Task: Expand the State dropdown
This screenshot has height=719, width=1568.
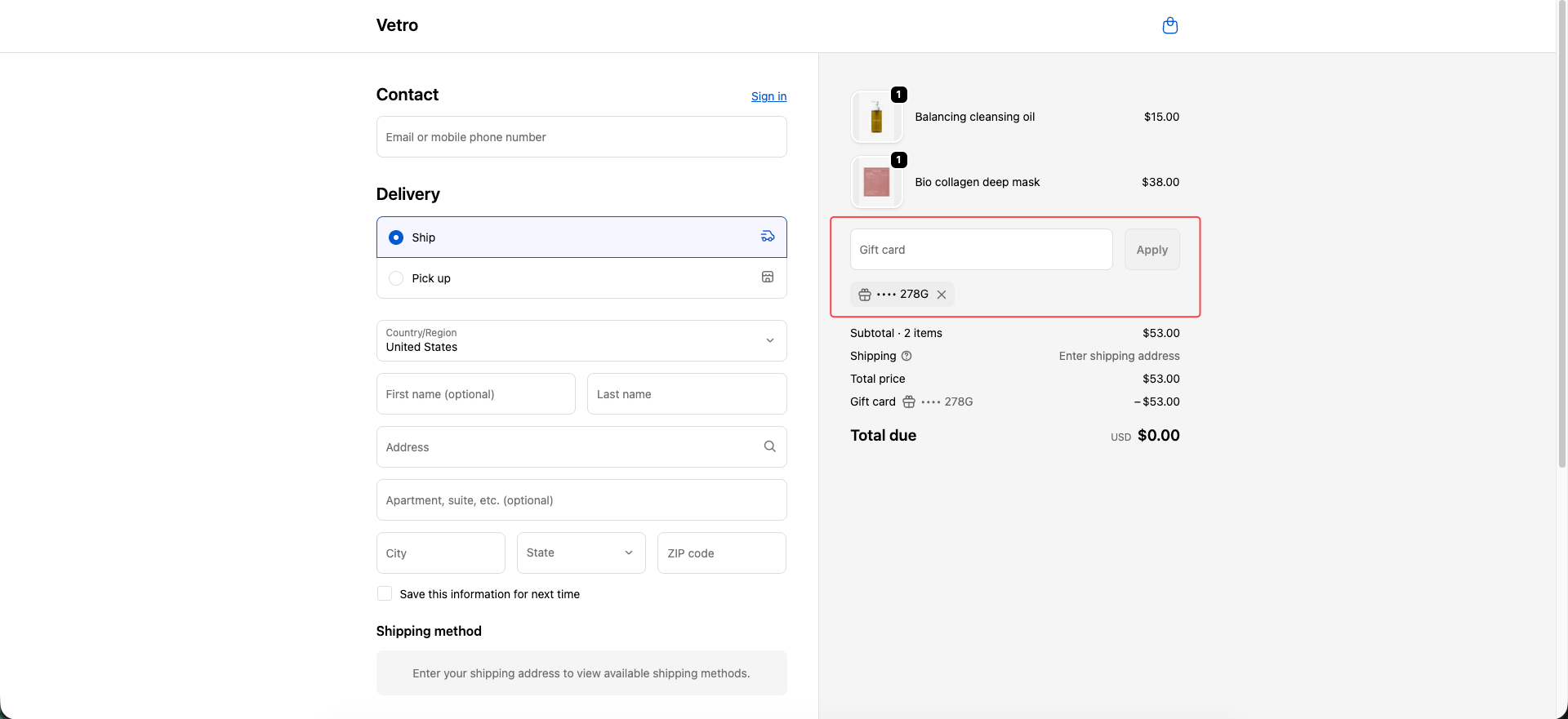Action: coord(581,553)
